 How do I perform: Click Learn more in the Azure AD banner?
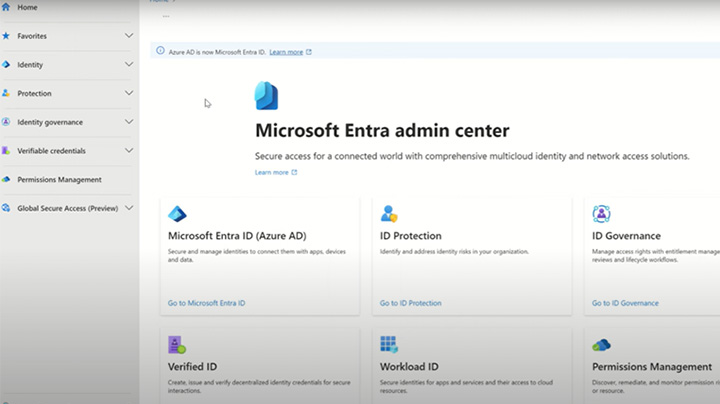click(286, 52)
